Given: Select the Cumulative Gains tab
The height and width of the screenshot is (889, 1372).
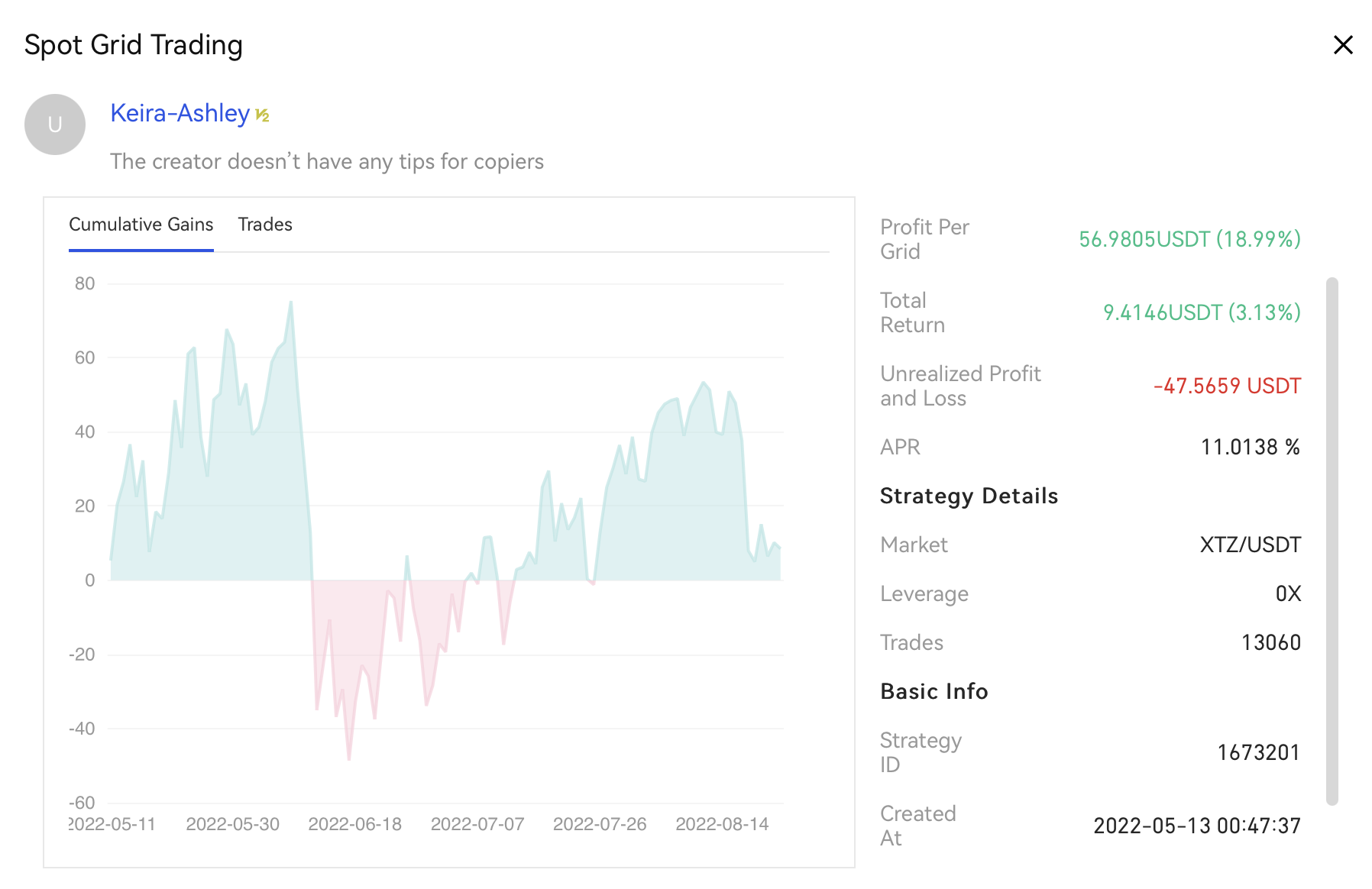Looking at the screenshot, I should point(141,225).
